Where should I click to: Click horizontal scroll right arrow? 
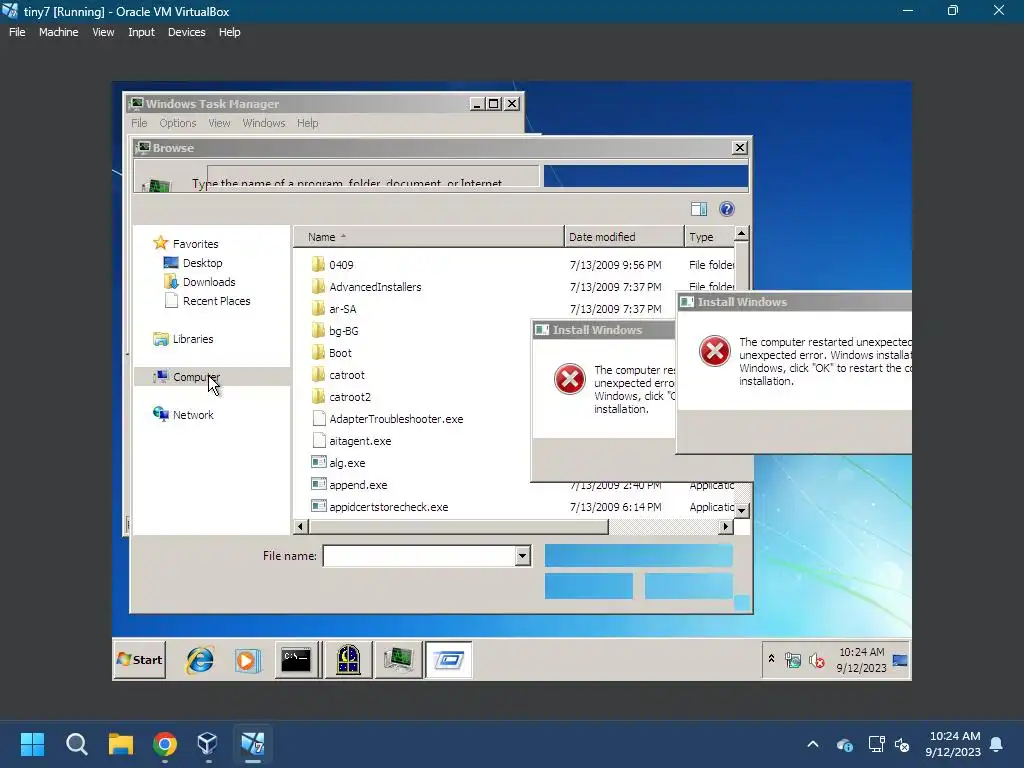pyautogui.click(x=726, y=526)
